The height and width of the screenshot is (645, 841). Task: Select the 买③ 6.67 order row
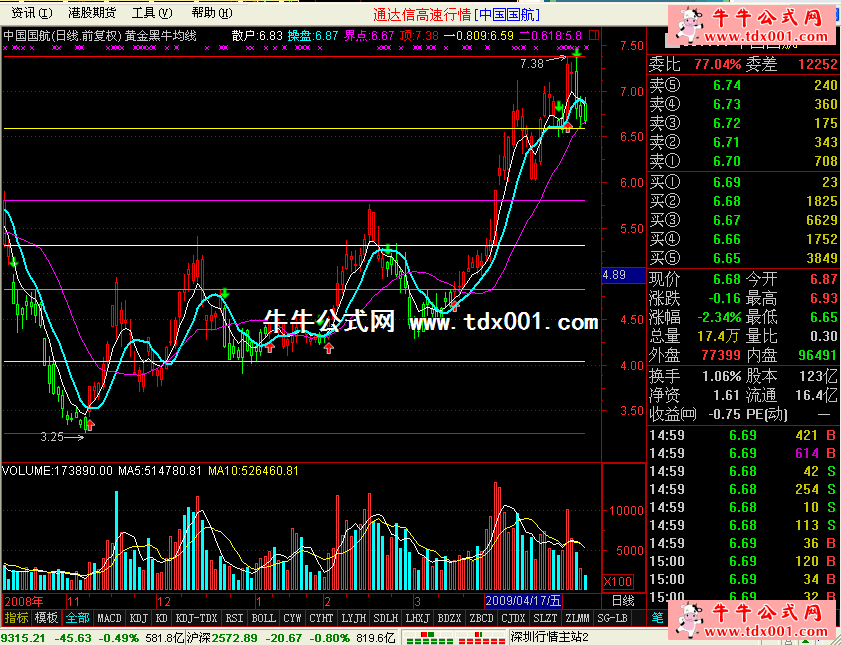(x=743, y=220)
